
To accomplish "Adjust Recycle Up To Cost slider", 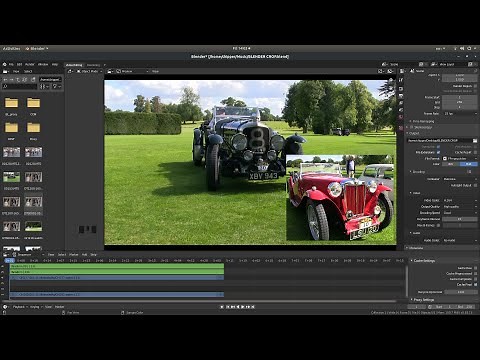I will [x=460, y=292].
